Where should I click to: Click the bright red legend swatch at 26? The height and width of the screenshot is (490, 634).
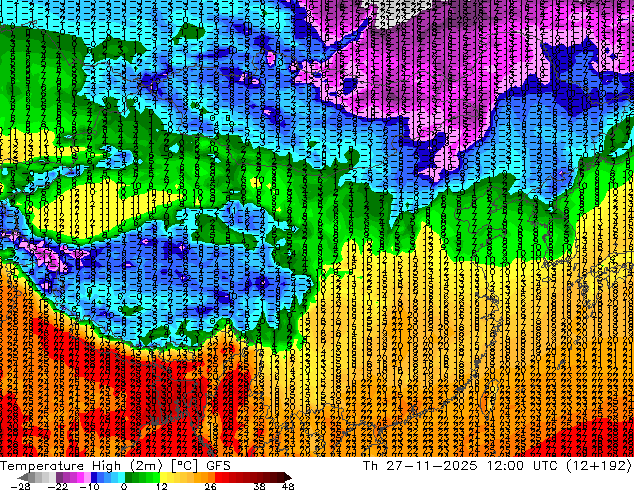(x=218, y=477)
